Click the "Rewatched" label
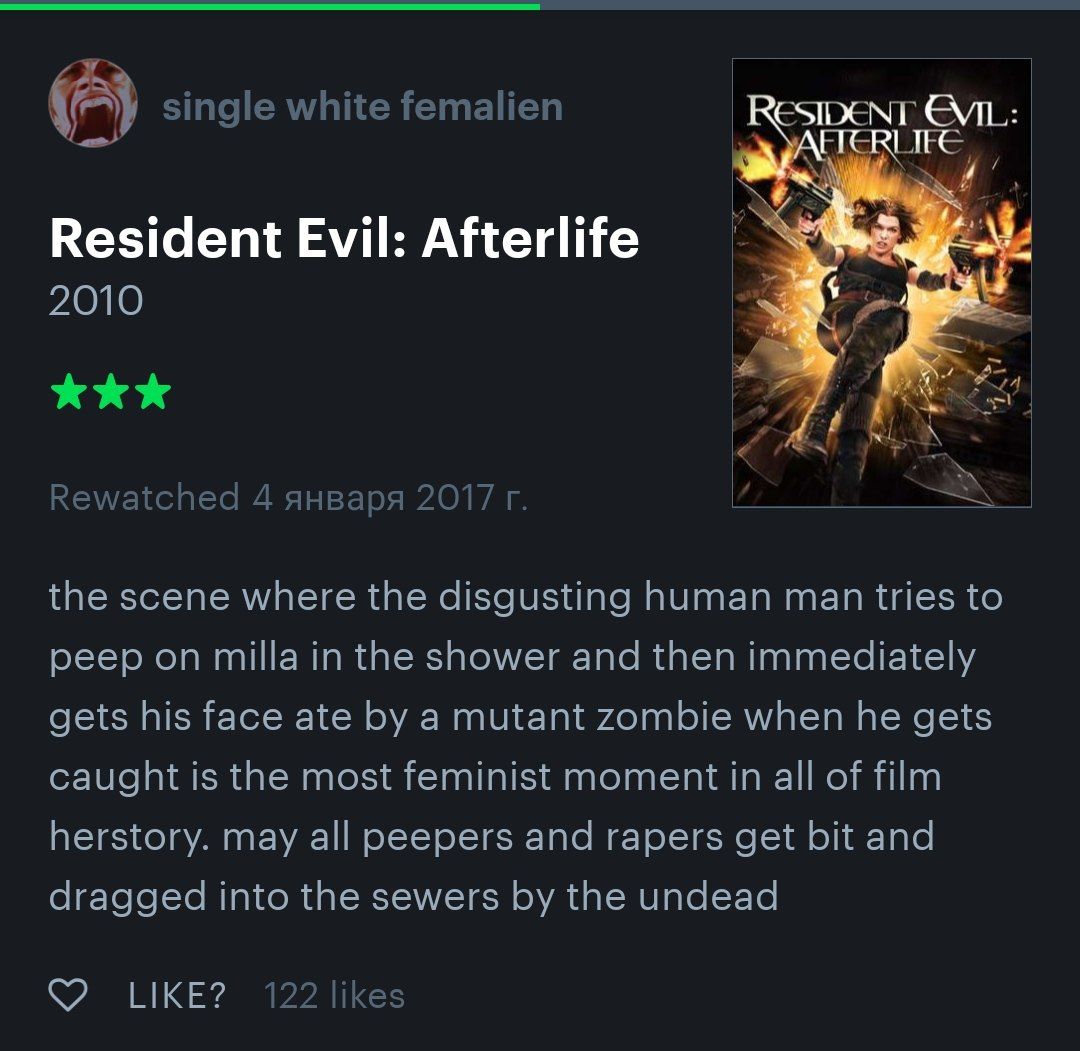Image resolution: width=1080 pixels, height=1051 pixels. tap(144, 497)
